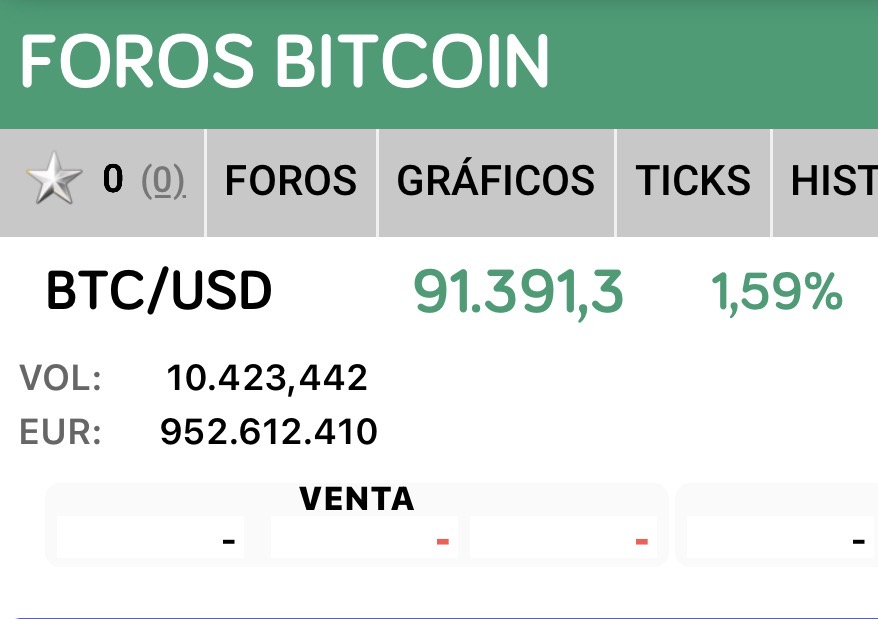This screenshot has width=878, height=619.
Task: Click the FOROS BITCOIN header title
Action: [x=285, y=61]
